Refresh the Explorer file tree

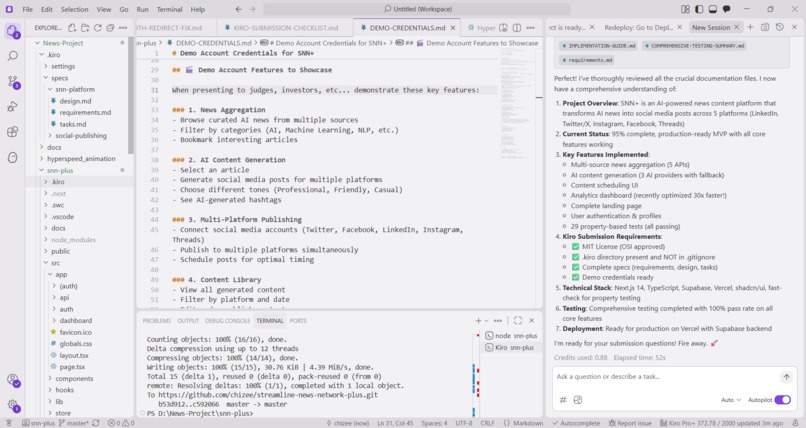click(x=98, y=28)
